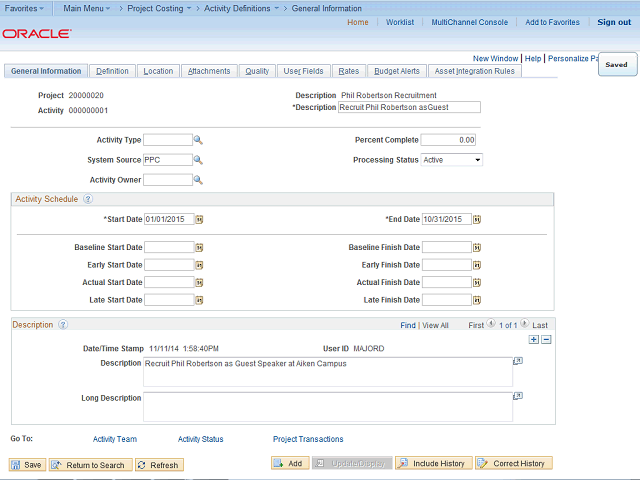Open the Project Transactions link
The height and width of the screenshot is (480, 640).
tap(308, 439)
